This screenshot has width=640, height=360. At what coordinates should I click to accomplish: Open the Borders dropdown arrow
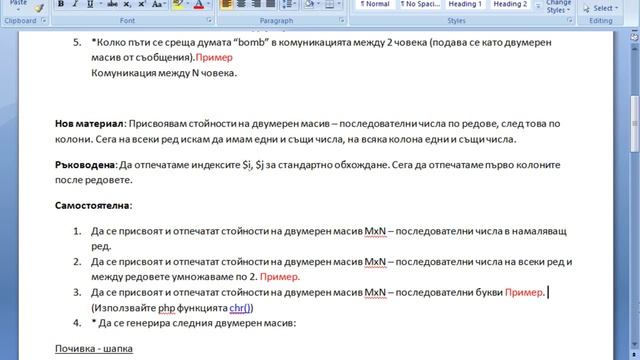pyautogui.click(x=338, y=4)
